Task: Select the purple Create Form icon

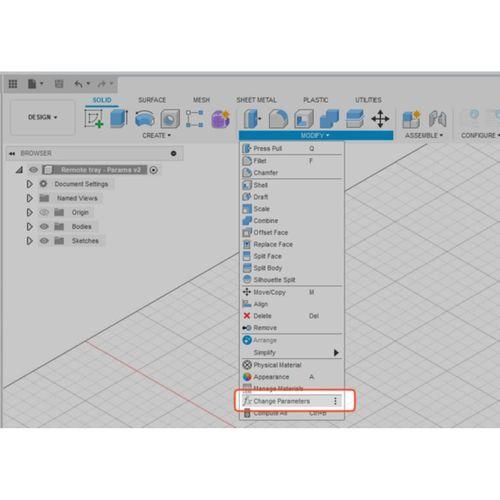Action: pos(221,119)
